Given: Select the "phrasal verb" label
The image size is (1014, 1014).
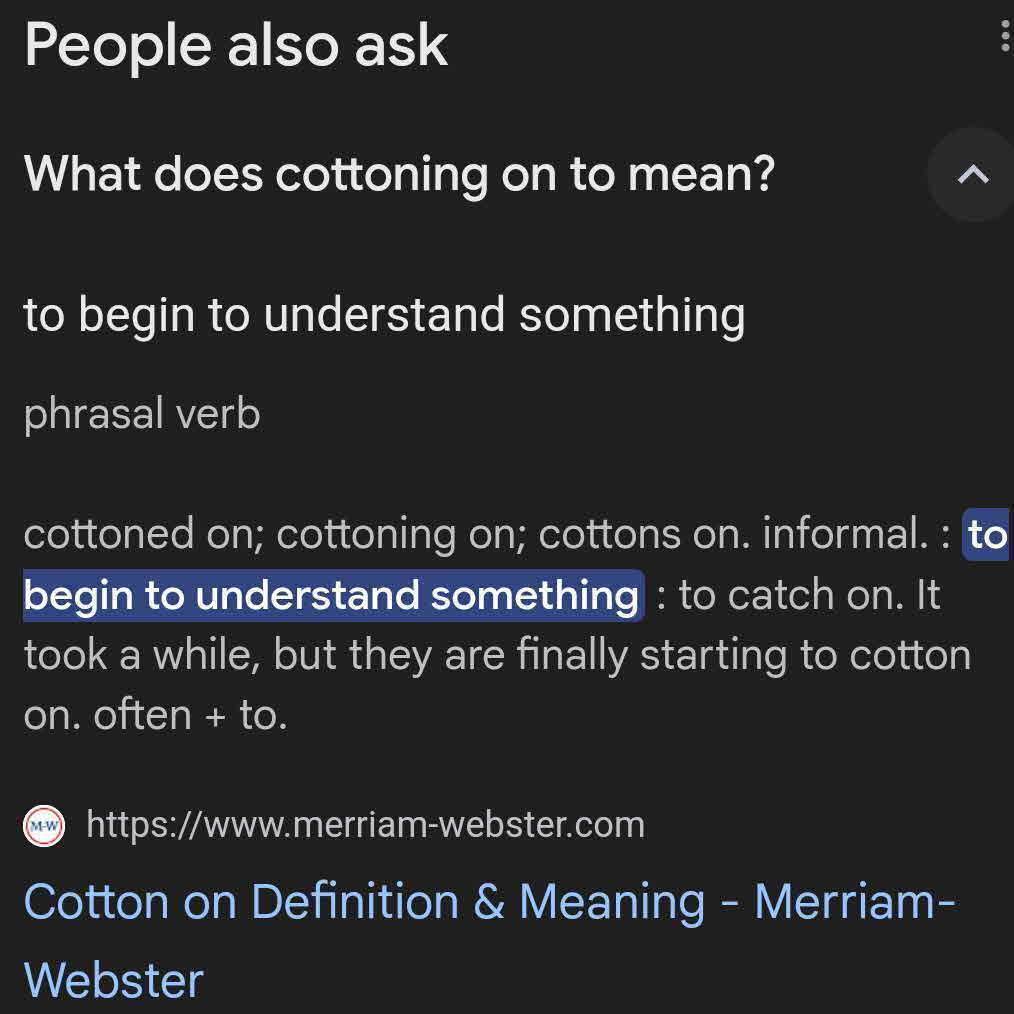Looking at the screenshot, I should pyautogui.click(x=142, y=413).
